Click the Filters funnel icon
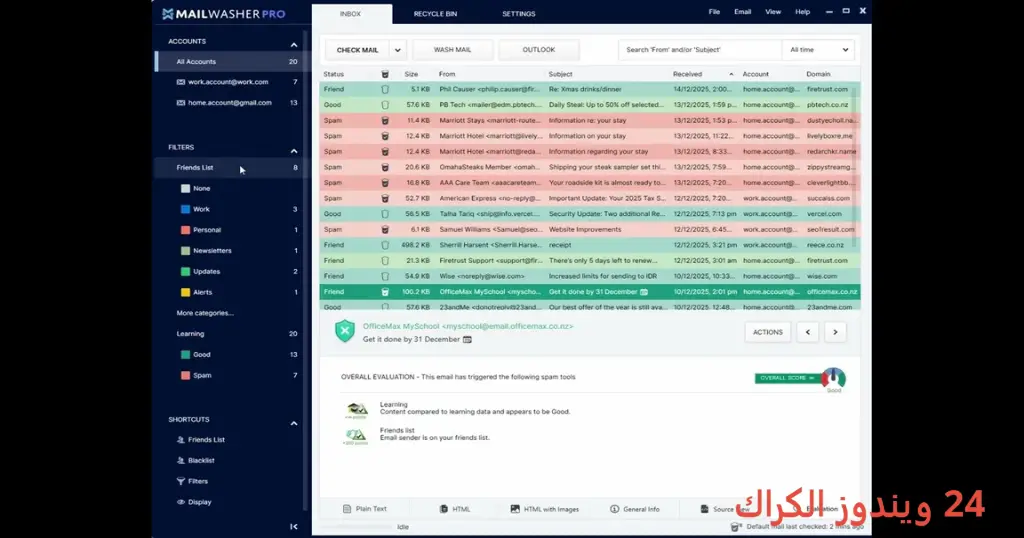 coord(181,481)
